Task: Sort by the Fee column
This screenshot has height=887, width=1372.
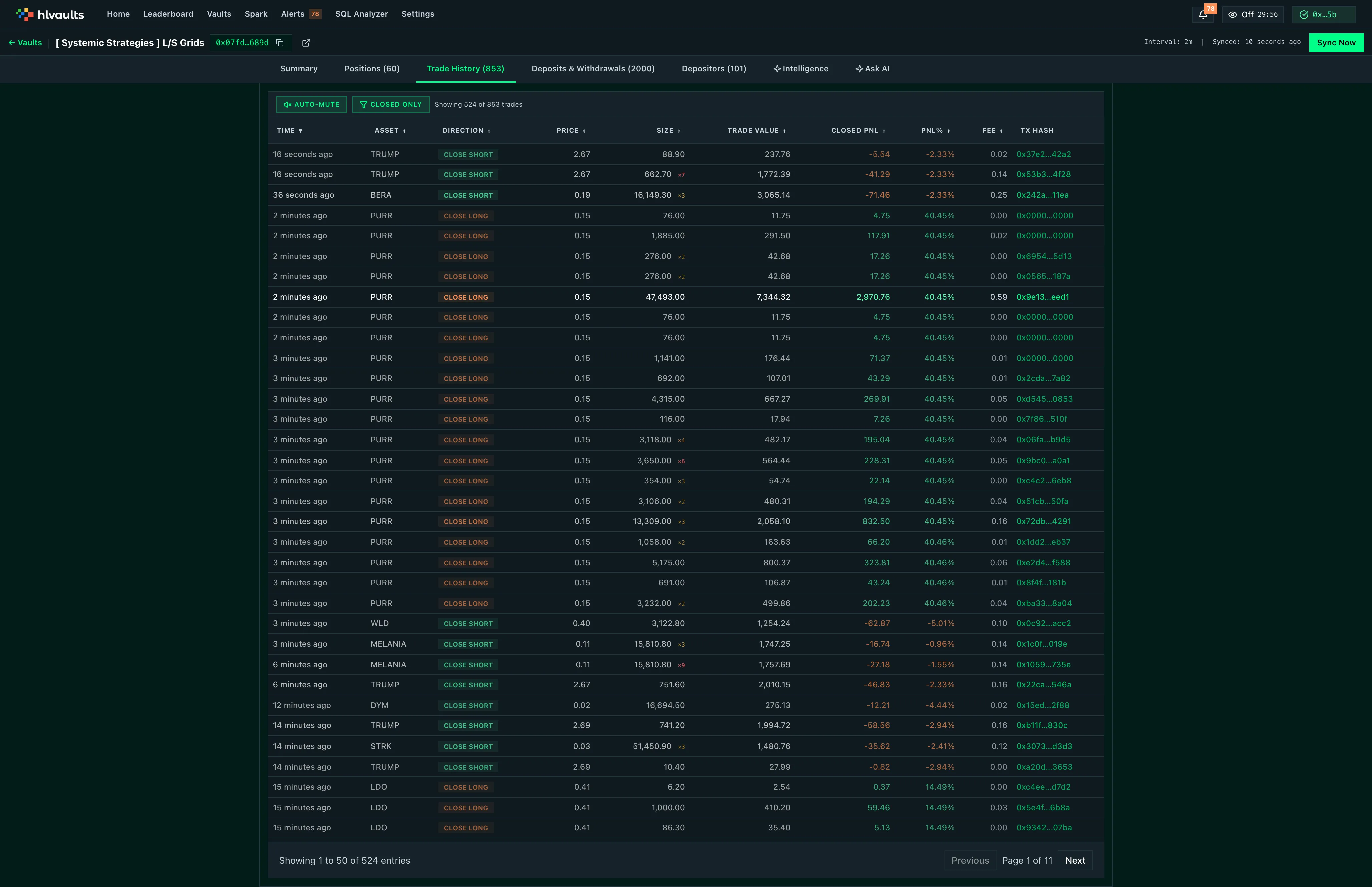Action: tap(993, 131)
